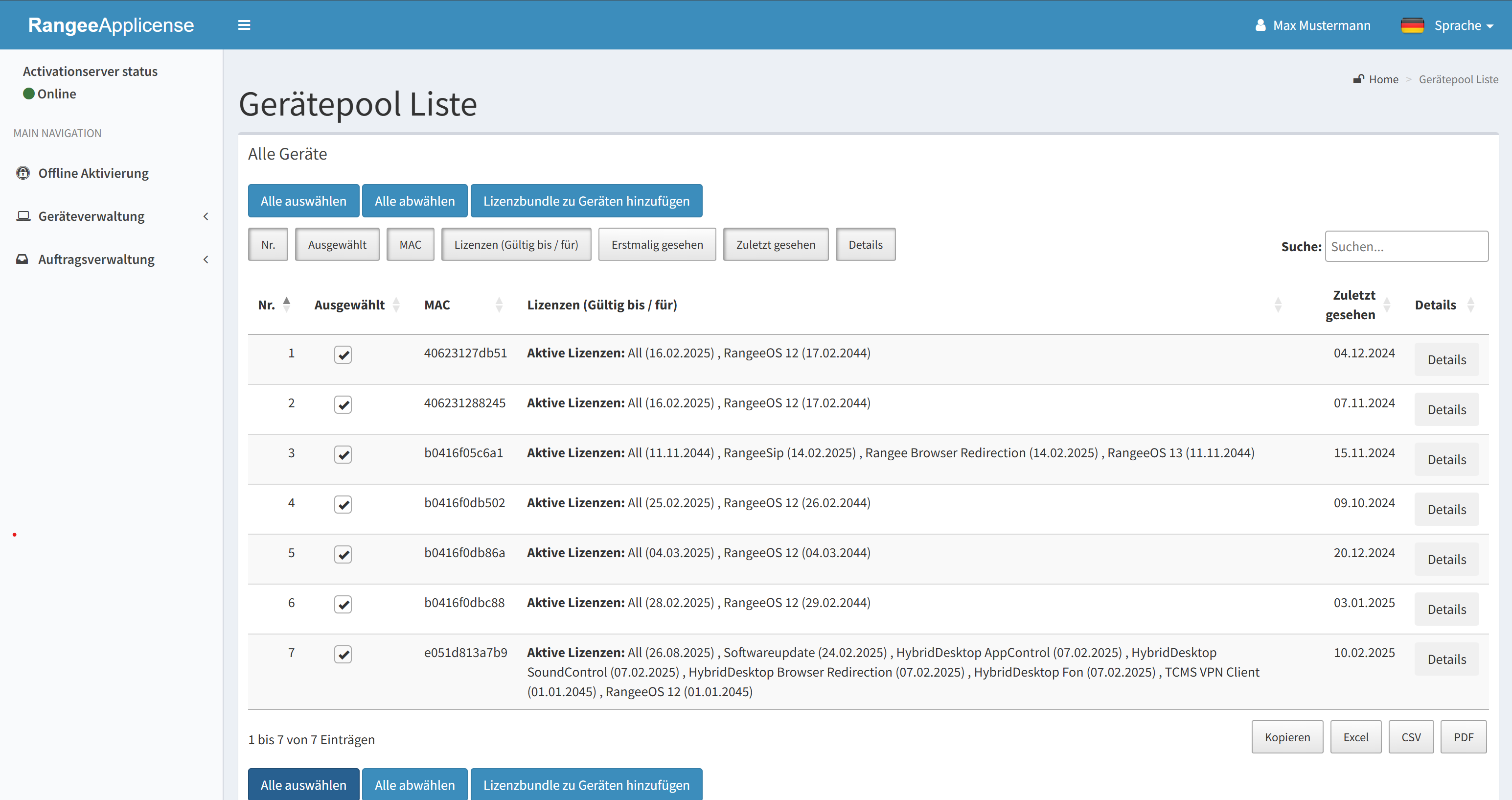Open Offline Aktivierung in the navigation
The width and height of the screenshot is (1512, 800).
93,173
